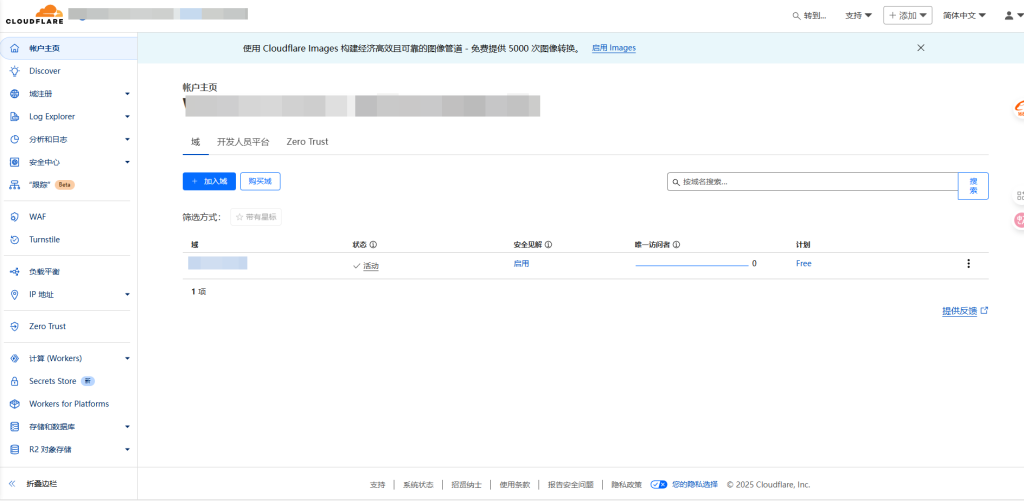This screenshot has height=501, width=1024.
Task: Switch to the 开发人员平台 tab
Action: point(243,142)
